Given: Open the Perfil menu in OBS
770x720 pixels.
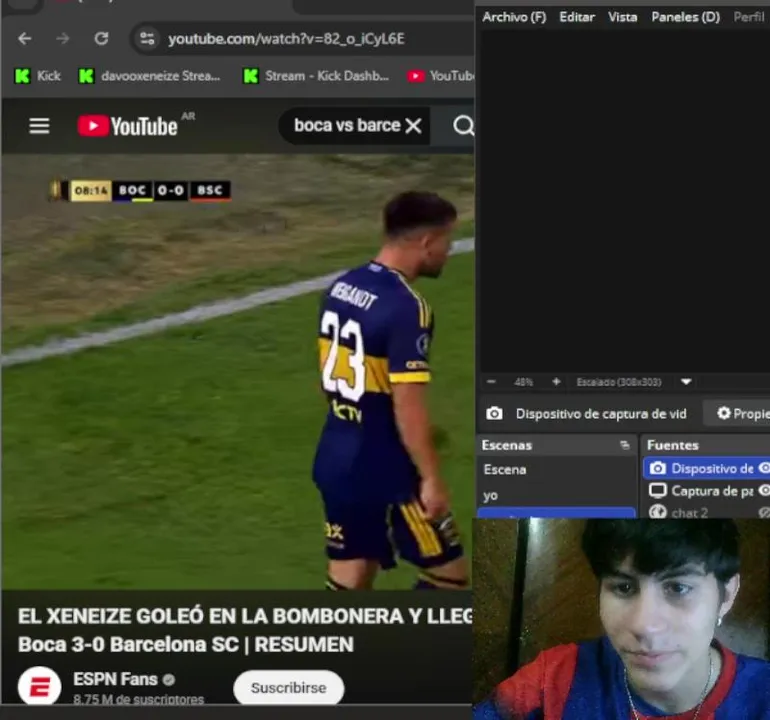Looking at the screenshot, I should (749, 17).
